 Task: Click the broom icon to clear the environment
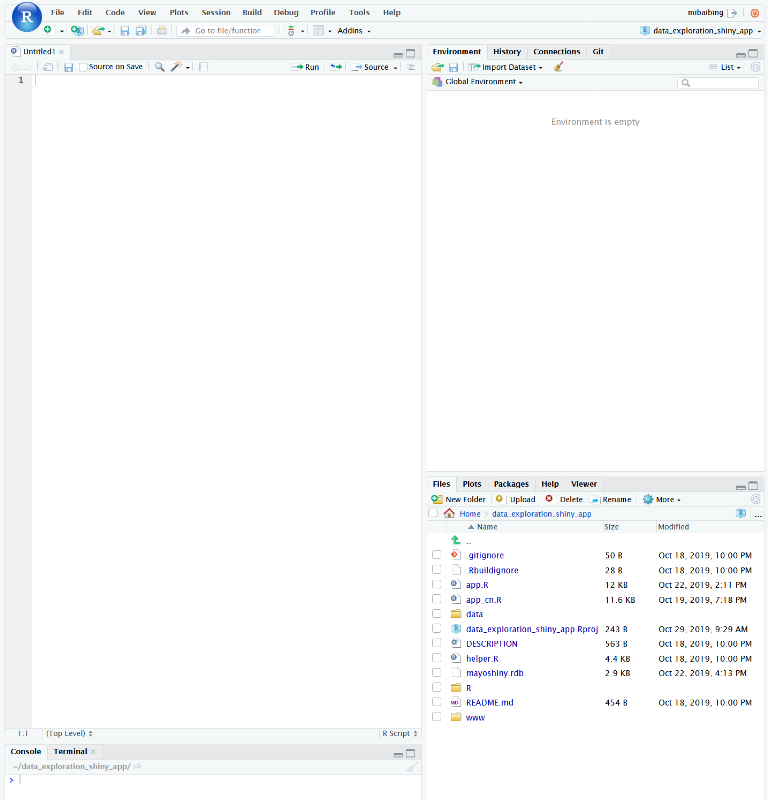coord(558,67)
